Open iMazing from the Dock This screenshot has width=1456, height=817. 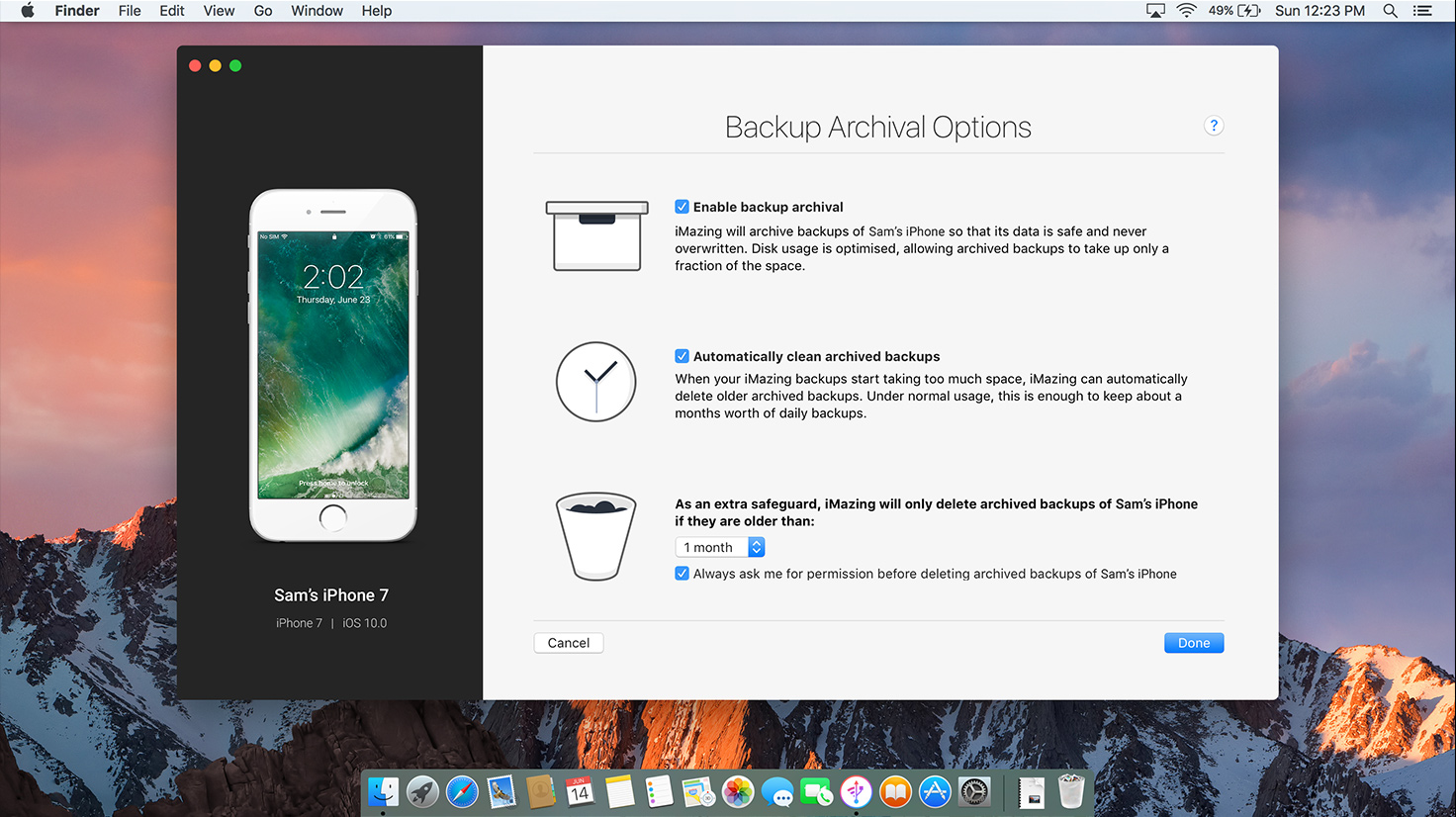tap(856, 791)
